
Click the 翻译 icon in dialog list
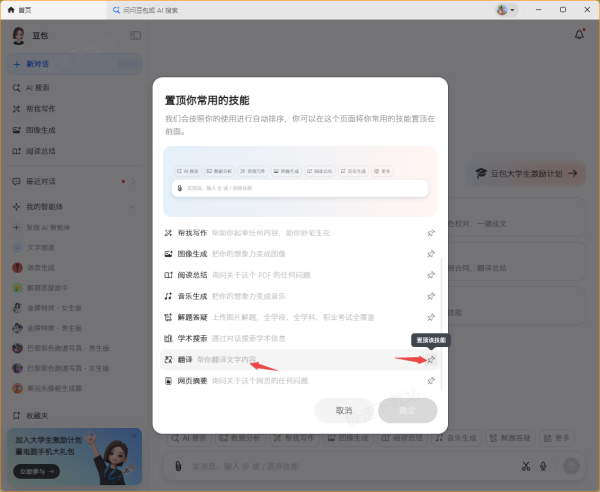168,360
